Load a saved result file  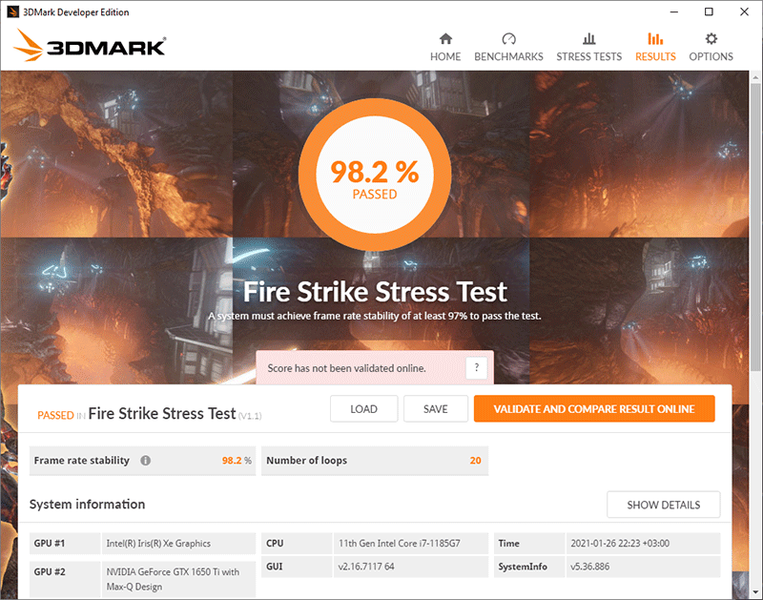click(x=364, y=409)
